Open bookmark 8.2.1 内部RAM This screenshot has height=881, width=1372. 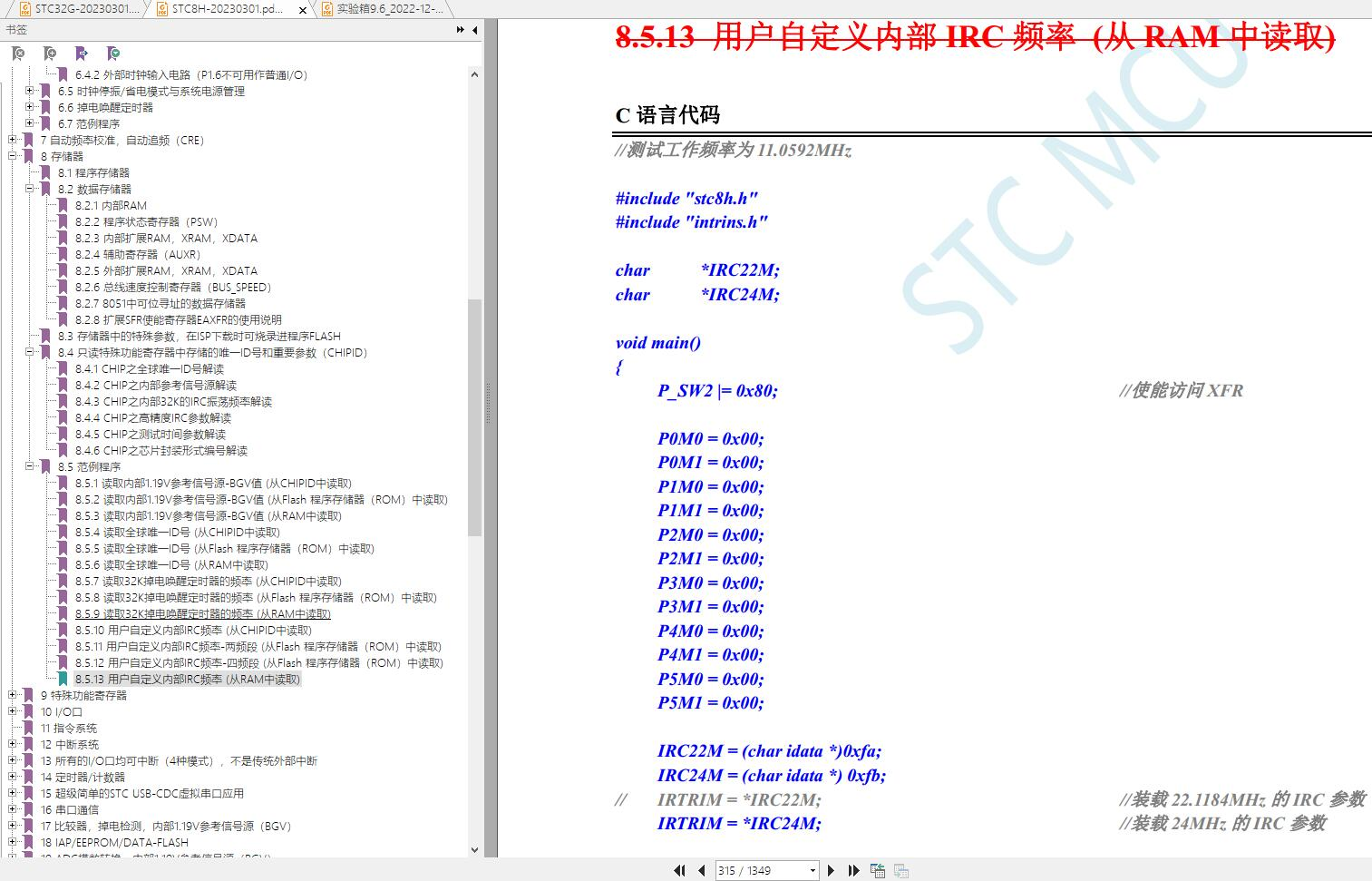111,206
